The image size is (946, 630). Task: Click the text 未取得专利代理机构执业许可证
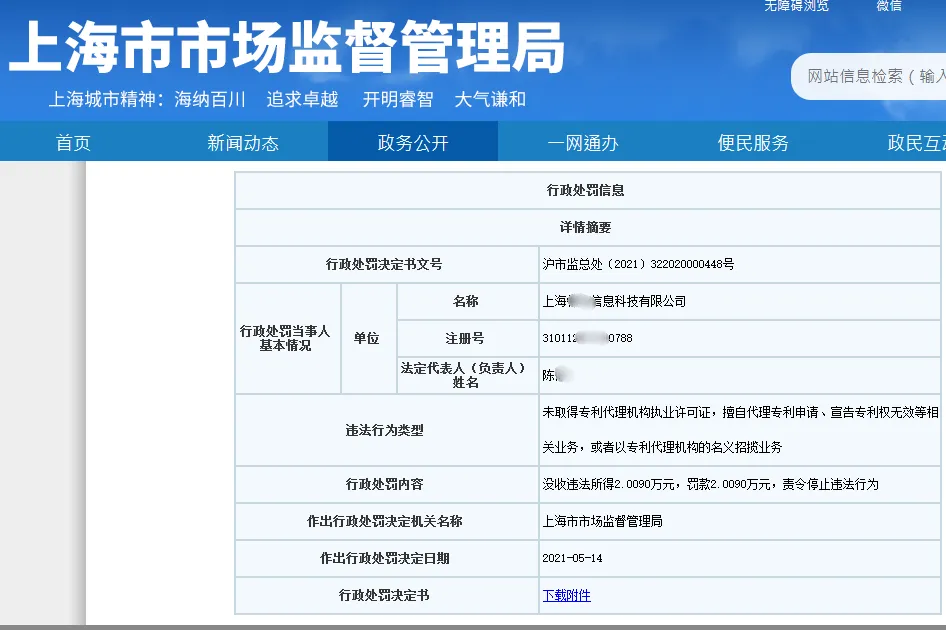(626, 412)
